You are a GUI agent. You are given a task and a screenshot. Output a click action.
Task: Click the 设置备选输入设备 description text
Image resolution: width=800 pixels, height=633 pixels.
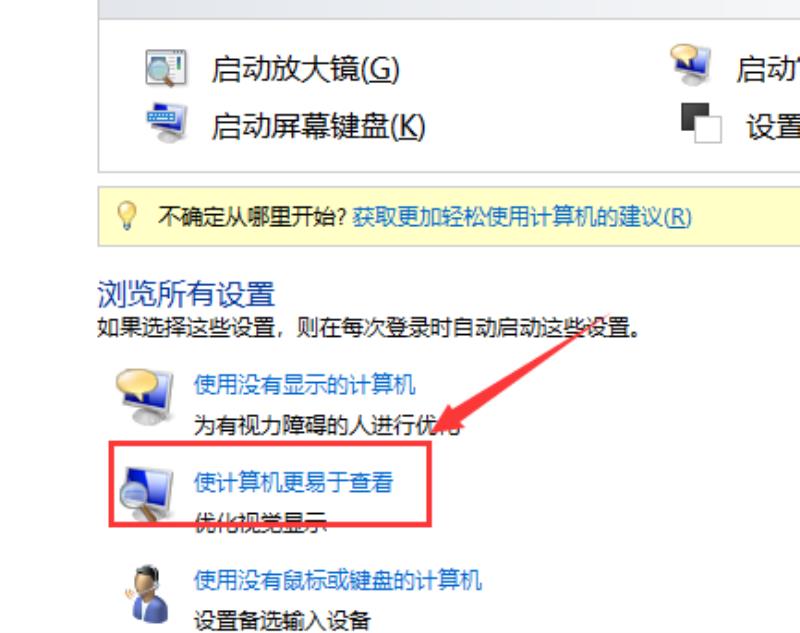282,620
